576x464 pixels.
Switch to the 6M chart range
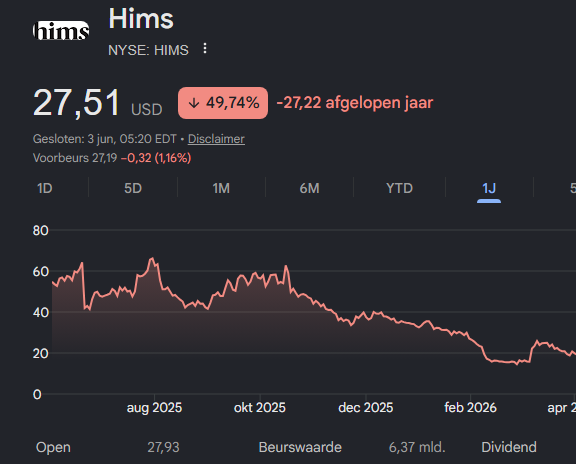point(309,188)
